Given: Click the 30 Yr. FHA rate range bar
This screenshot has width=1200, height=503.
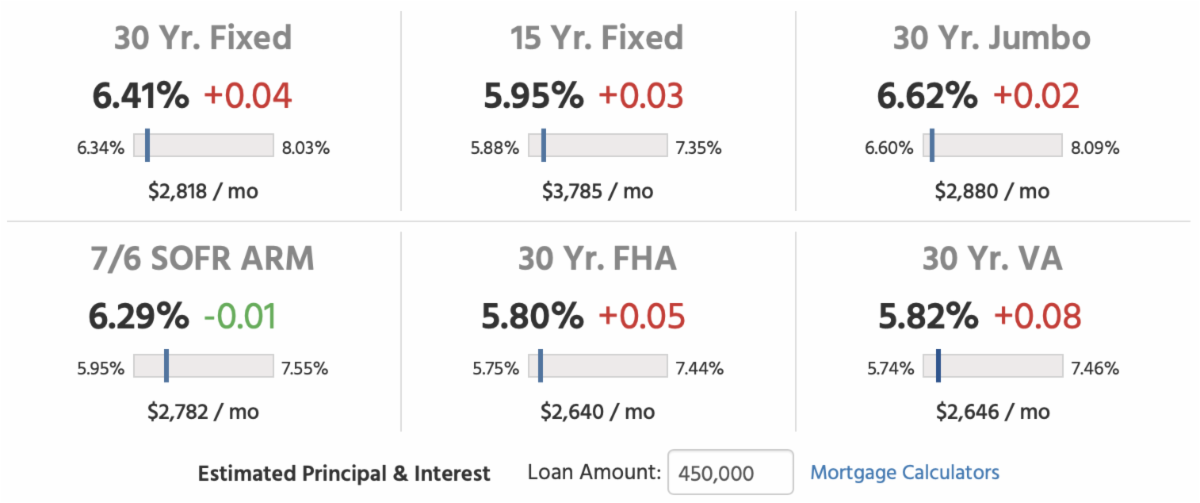Looking at the screenshot, I should click(597, 367).
